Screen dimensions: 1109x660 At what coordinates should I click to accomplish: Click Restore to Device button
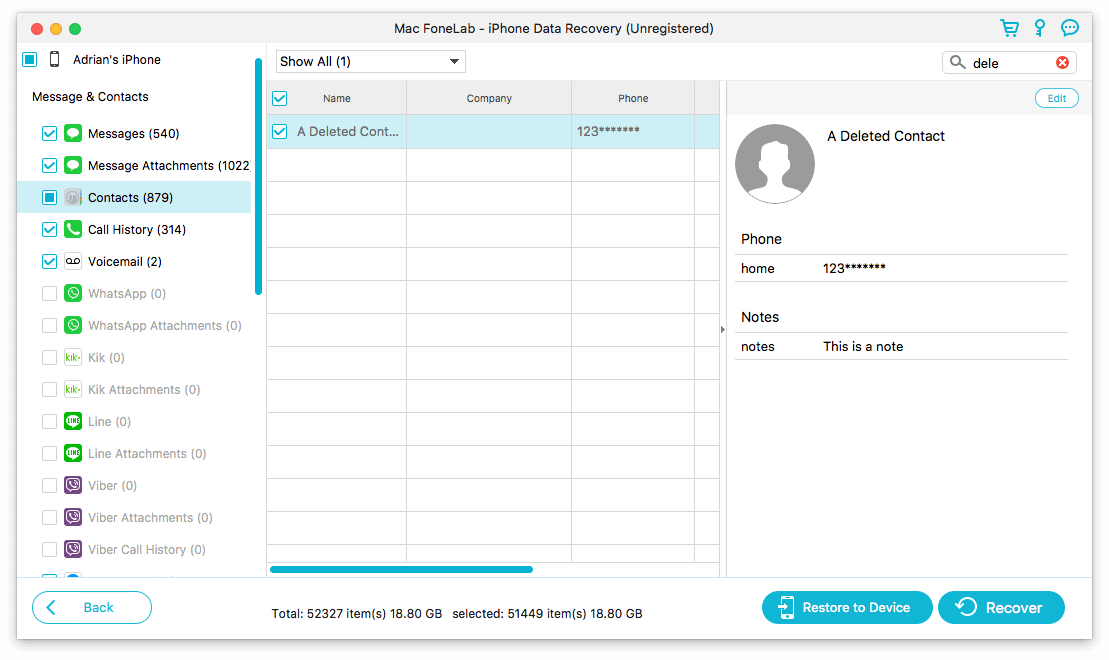pos(847,607)
